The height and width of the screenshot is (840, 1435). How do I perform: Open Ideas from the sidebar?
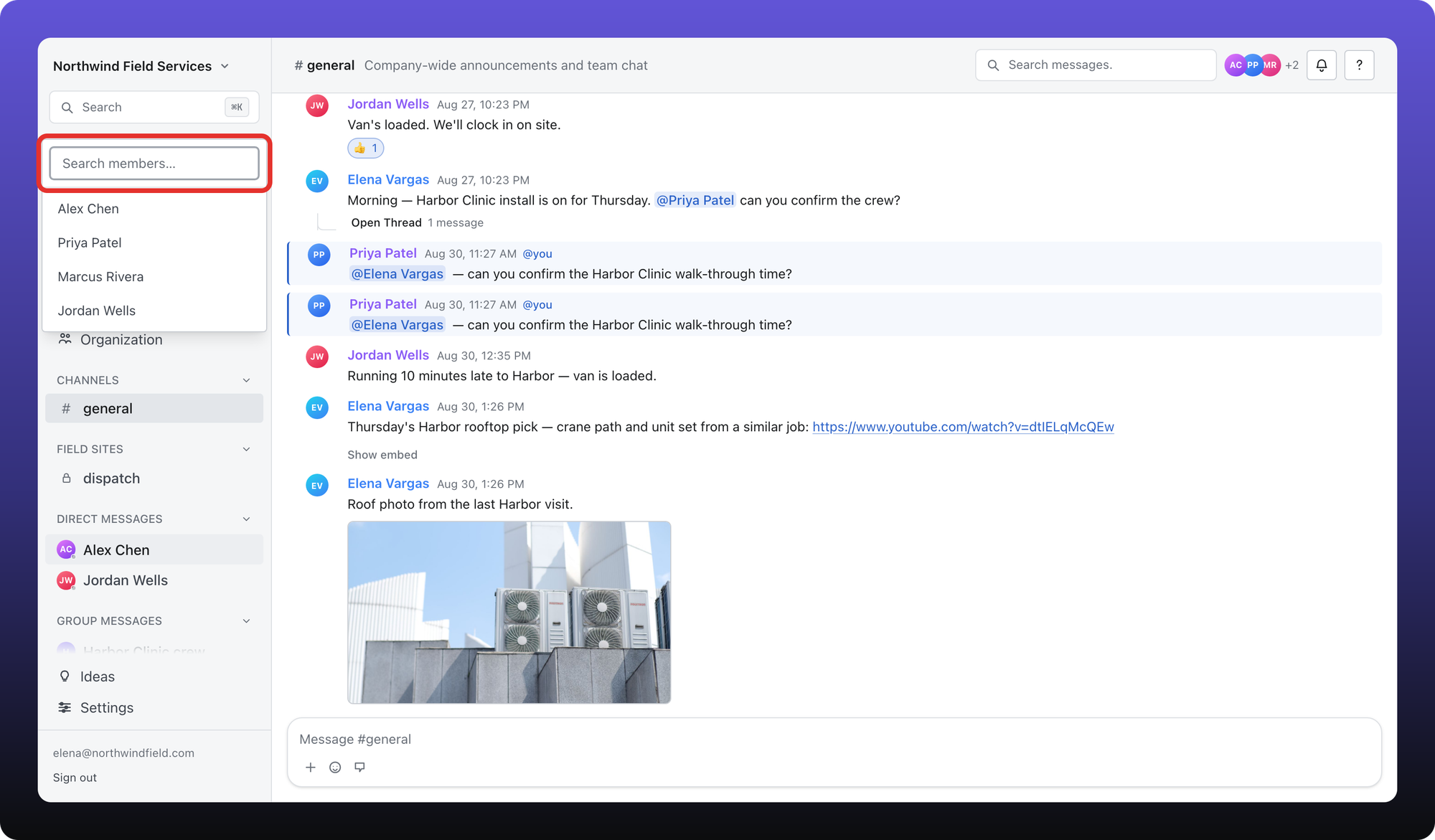[x=154, y=676]
